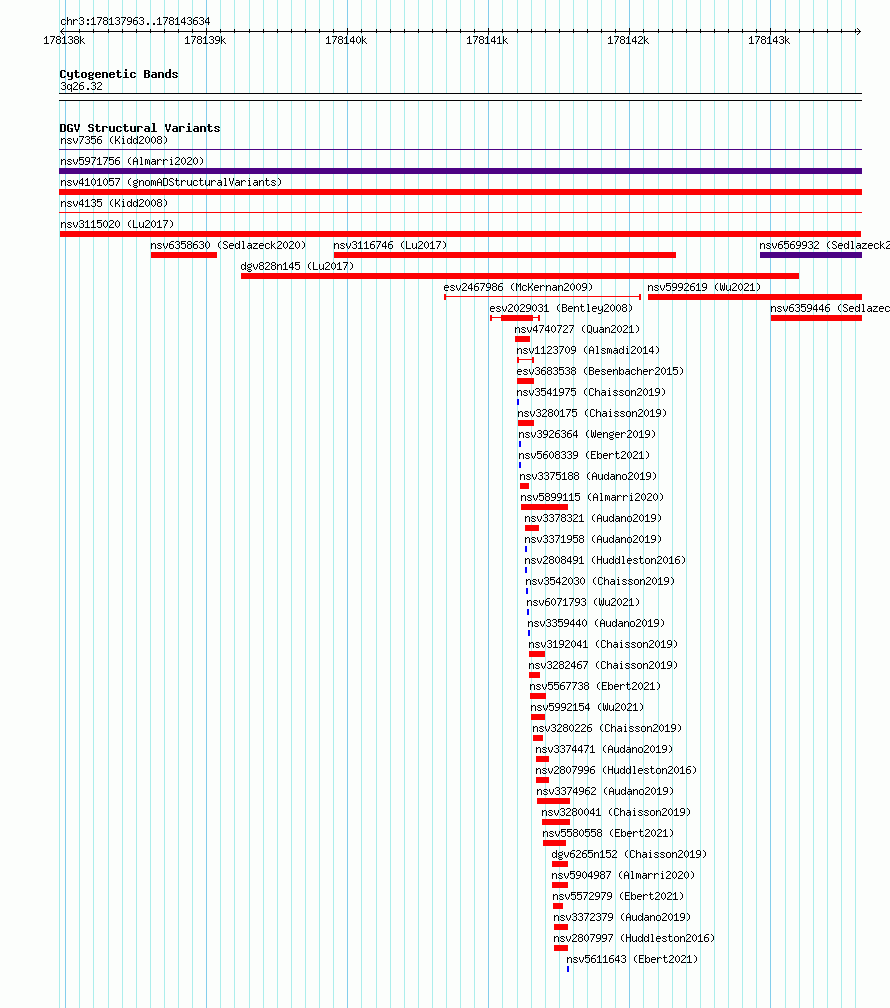Click nsv3926364 (Wenger2019) label

click(587, 434)
